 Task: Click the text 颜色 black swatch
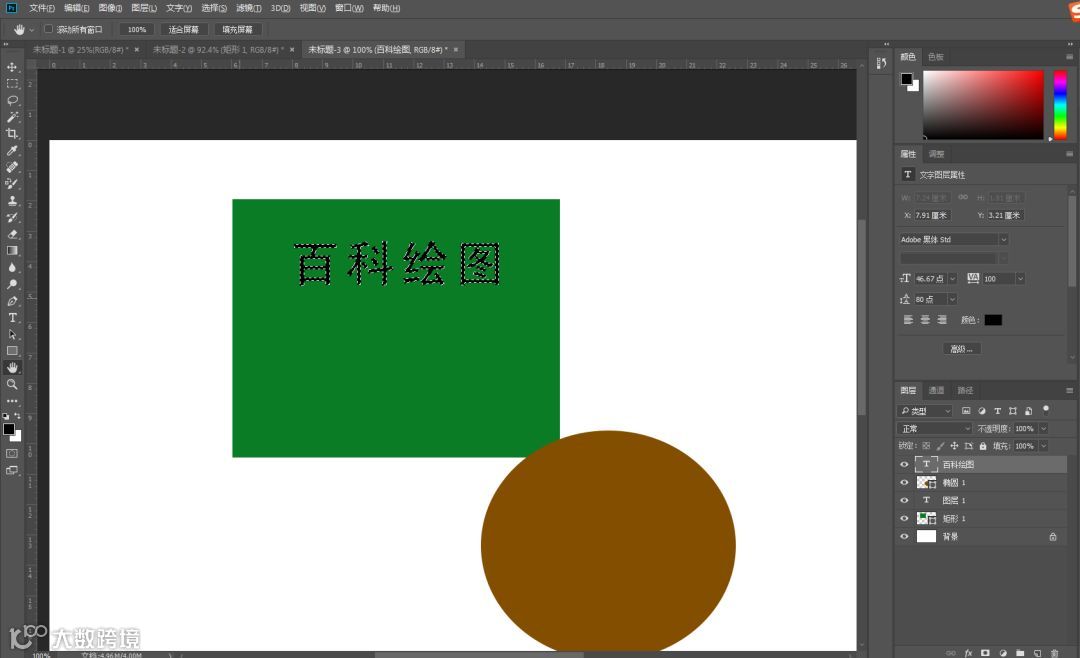[x=993, y=320]
